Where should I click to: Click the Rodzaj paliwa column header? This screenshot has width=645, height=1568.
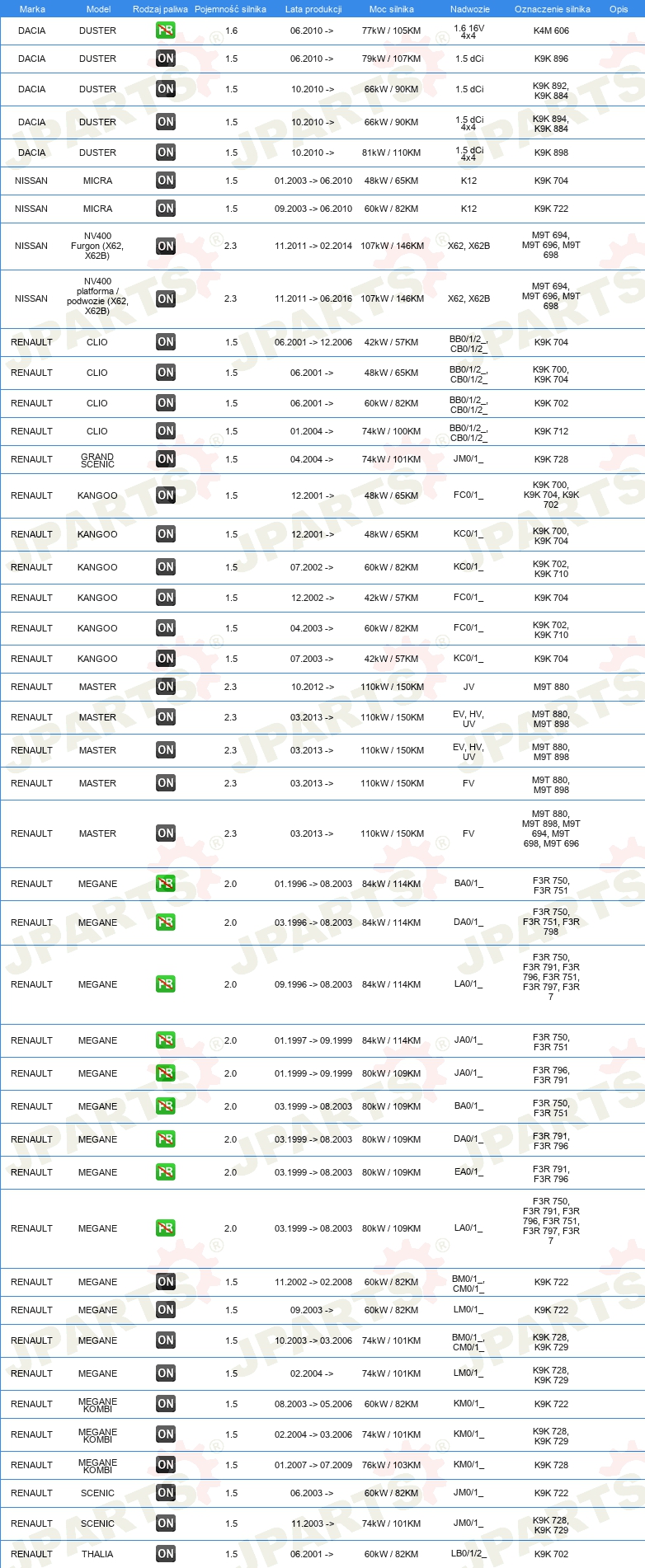point(160,9)
